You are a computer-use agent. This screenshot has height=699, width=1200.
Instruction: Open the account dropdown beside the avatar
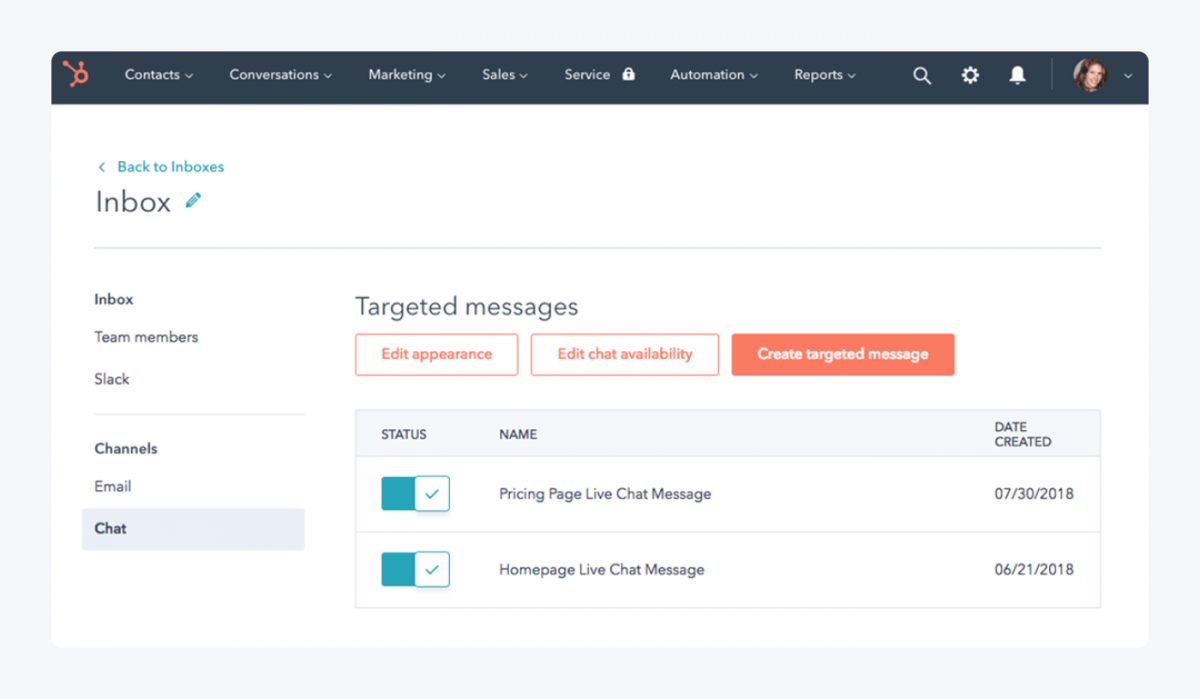tap(1128, 75)
